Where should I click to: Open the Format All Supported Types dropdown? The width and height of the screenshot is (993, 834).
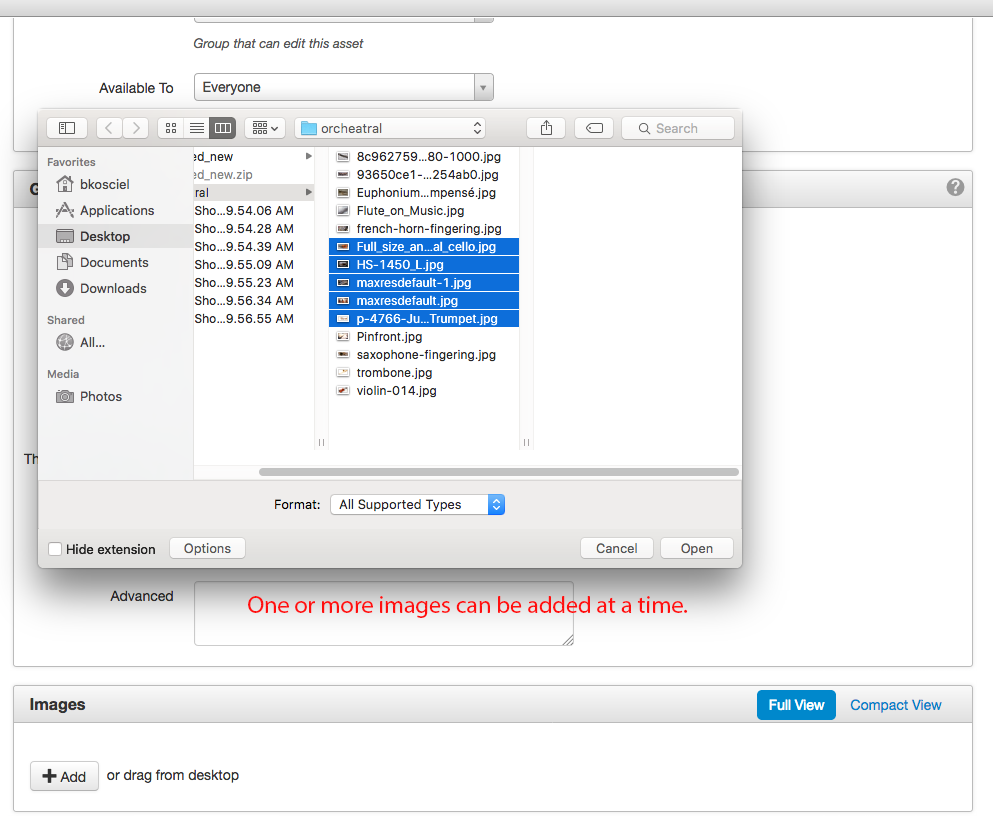pyautogui.click(x=417, y=505)
